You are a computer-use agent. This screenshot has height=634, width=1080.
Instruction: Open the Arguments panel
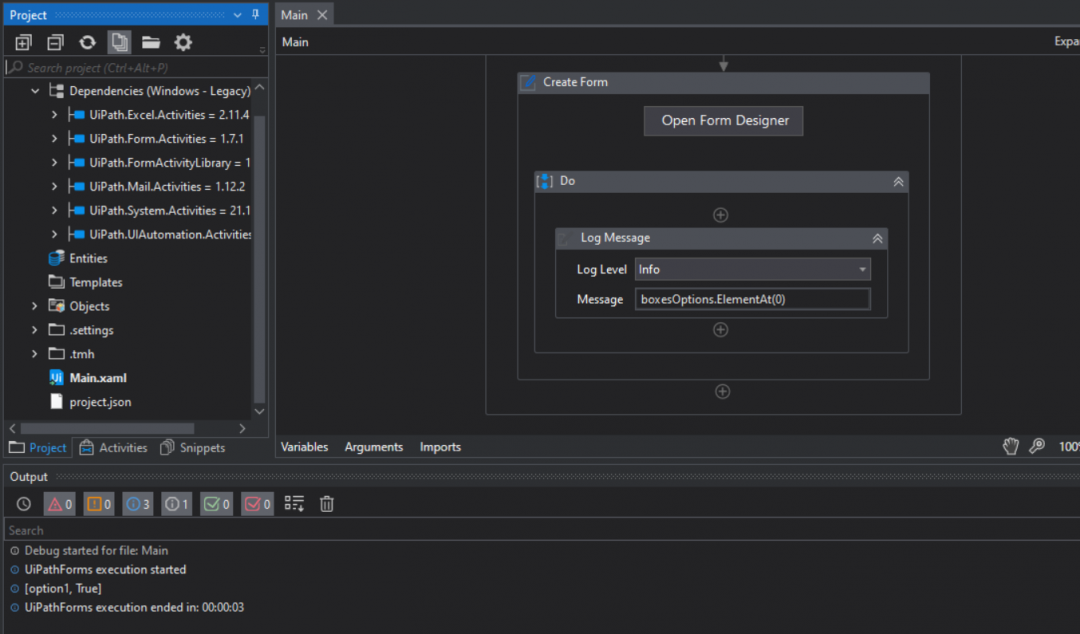click(x=373, y=447)
